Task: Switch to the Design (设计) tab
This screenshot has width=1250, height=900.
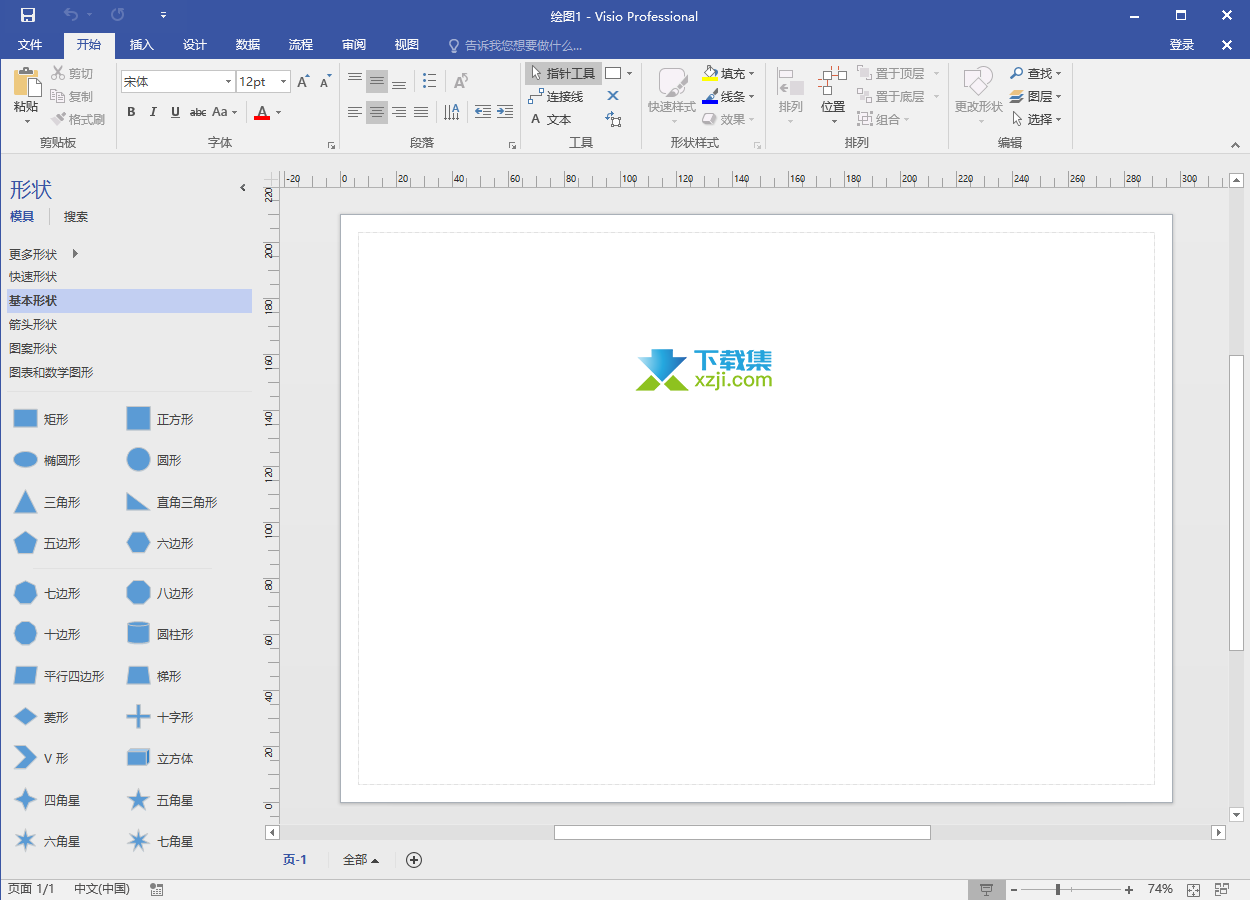Action: coord(195,45)
